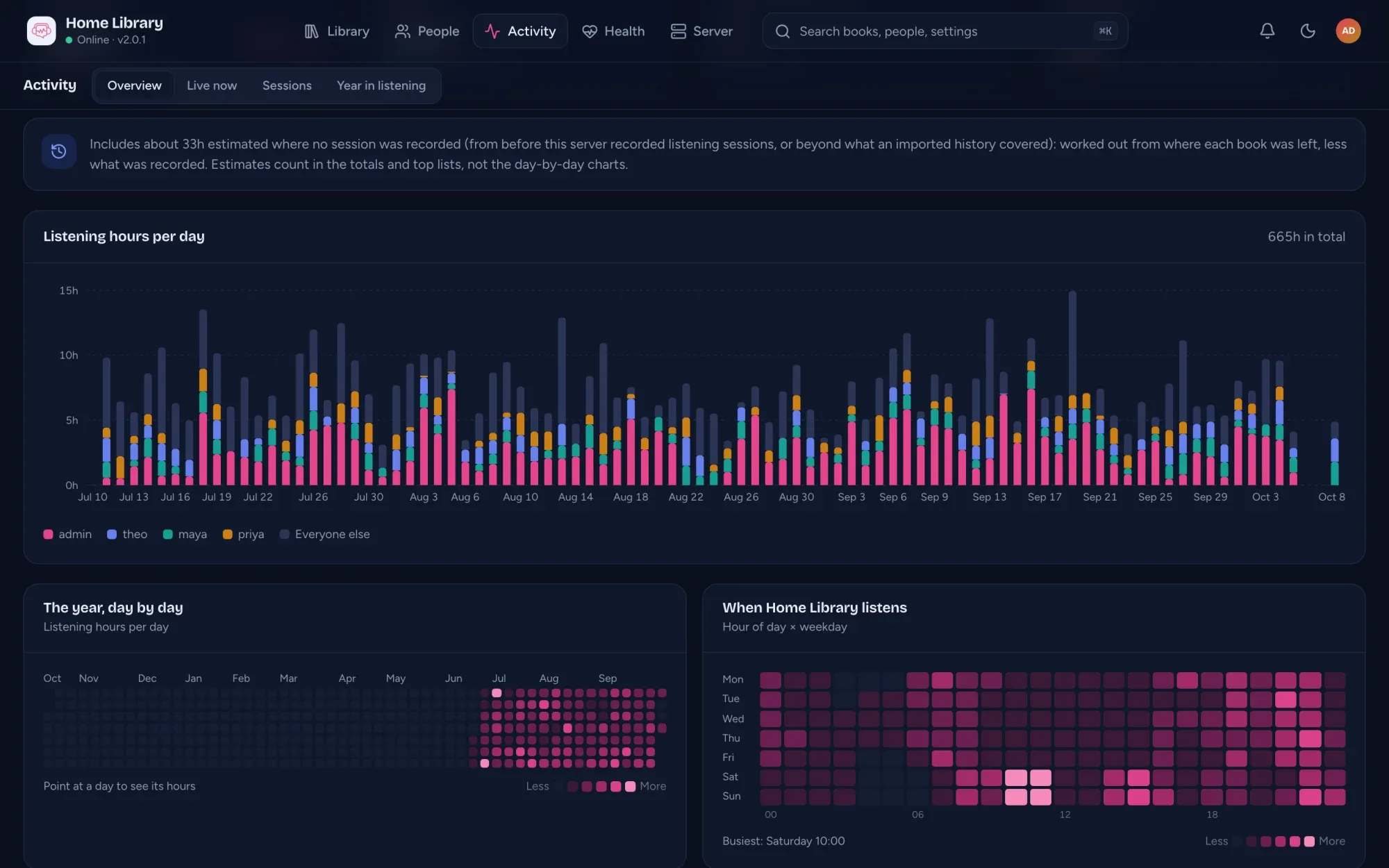Switch to the Live now sub-tab
This screenshot has width=1389, height=868.
point(212,85)
